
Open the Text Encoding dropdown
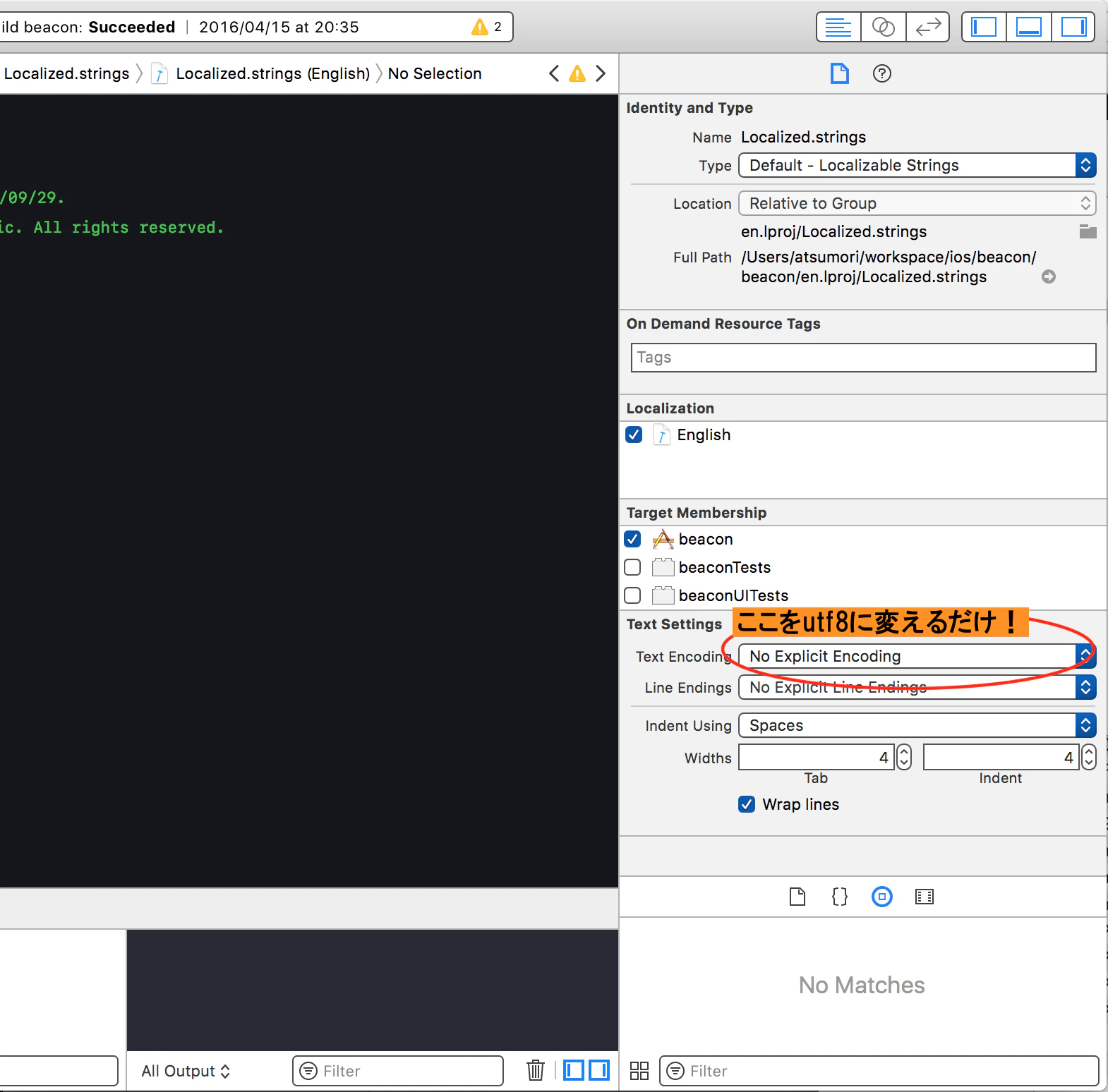[x=917, y=656]
